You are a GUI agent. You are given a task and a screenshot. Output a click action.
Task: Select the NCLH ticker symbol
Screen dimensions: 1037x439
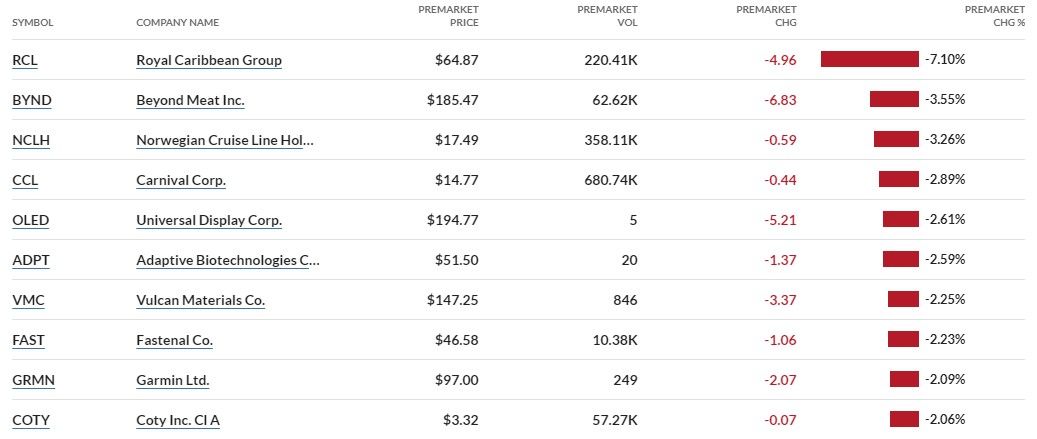coord(31,140)
